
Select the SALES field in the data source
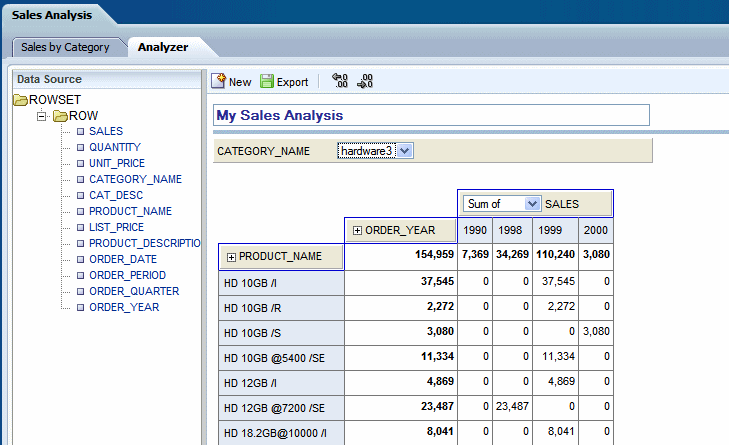(105, 131)
